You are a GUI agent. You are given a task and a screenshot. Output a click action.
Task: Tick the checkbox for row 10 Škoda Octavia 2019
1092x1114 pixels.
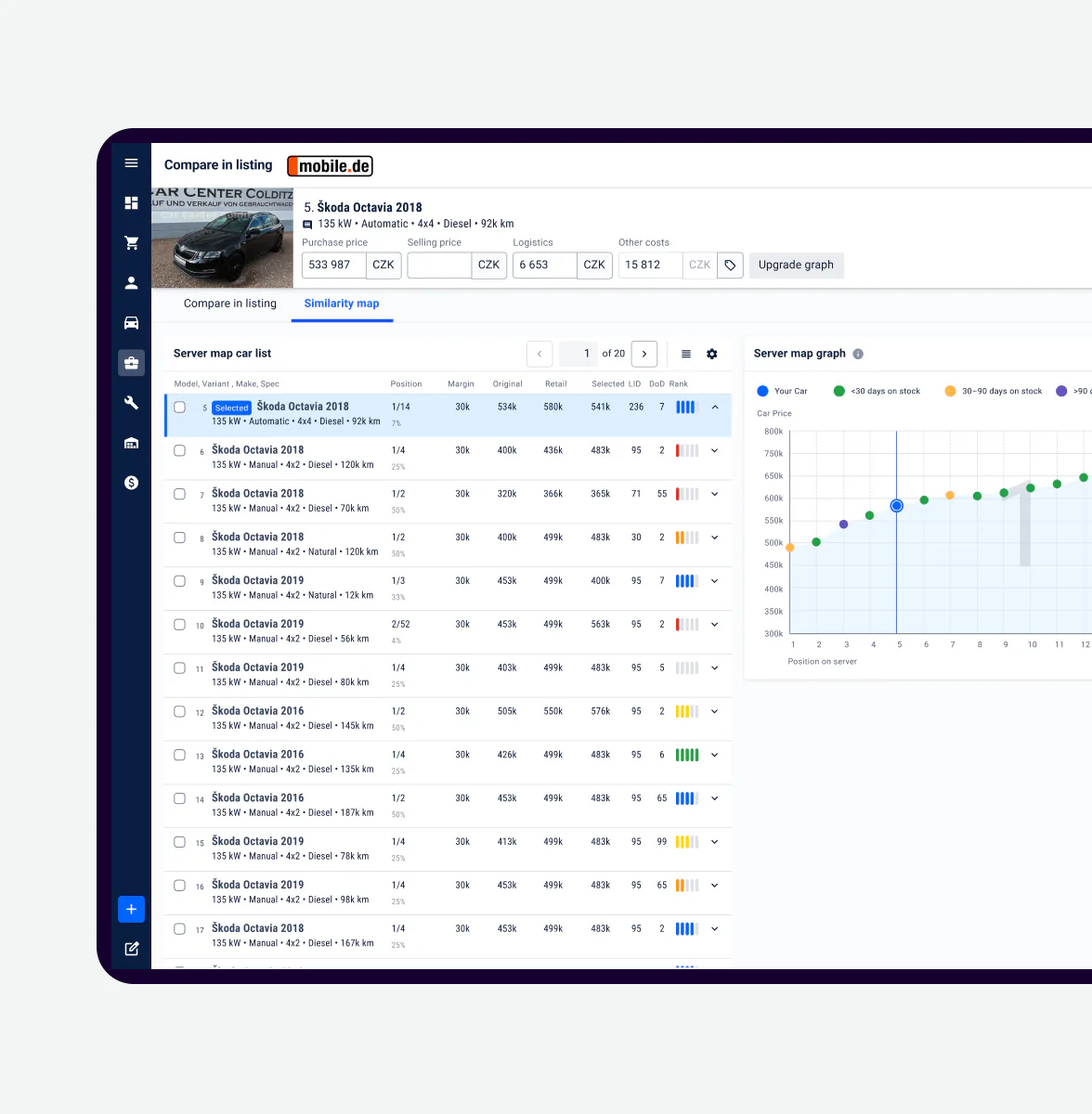point(180,625)
